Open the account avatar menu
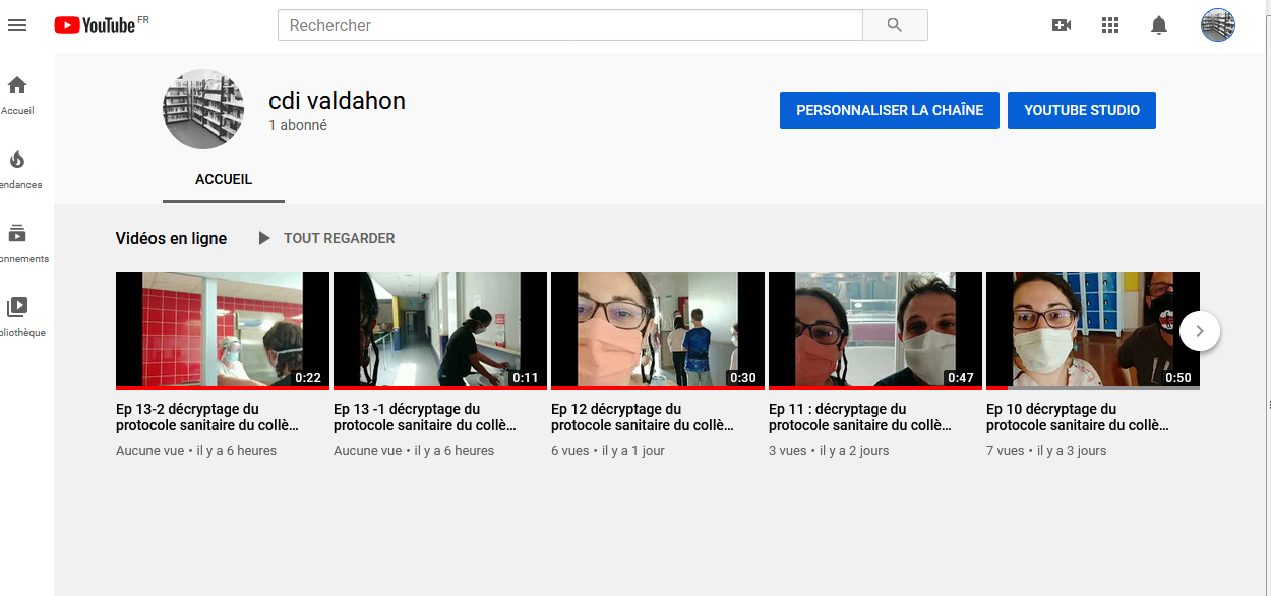 pyautogui.click(x=1217, y=25)
